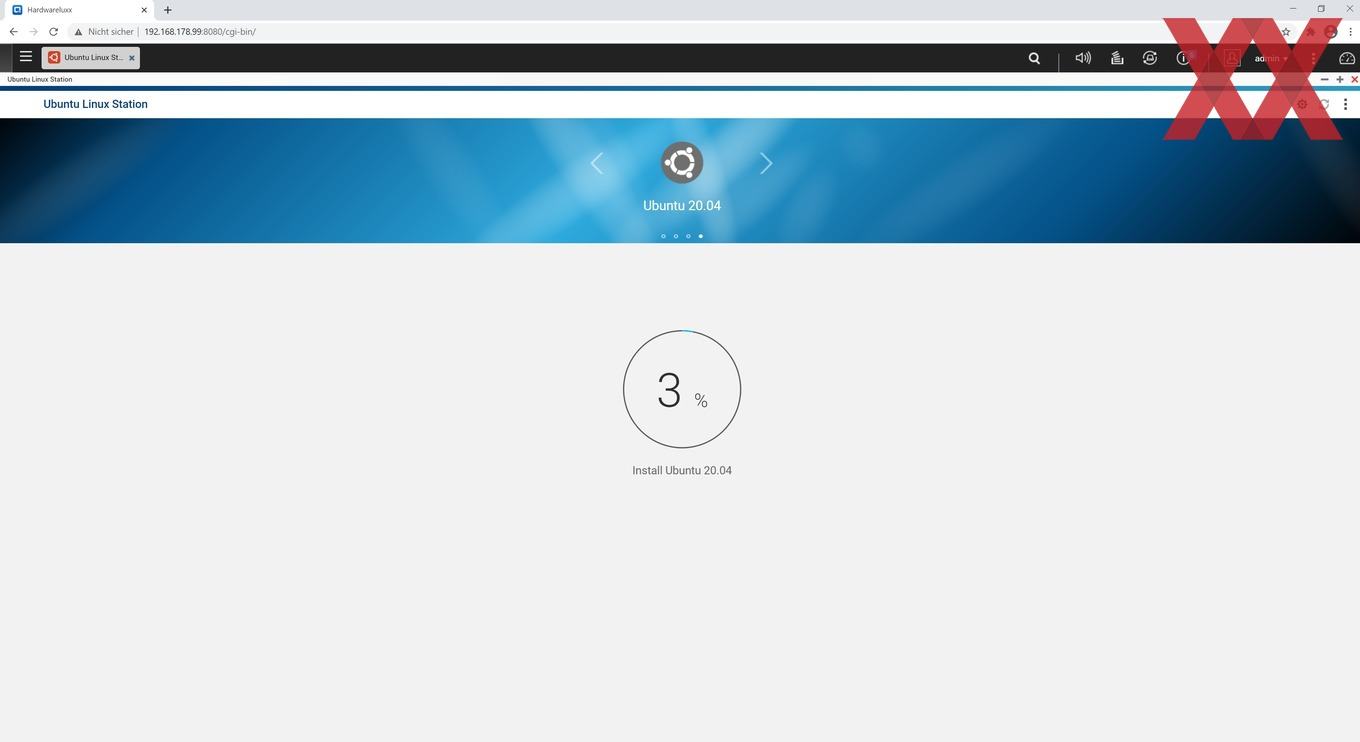Click the Install Ubuntu 20.04 status text

[682, 470]
